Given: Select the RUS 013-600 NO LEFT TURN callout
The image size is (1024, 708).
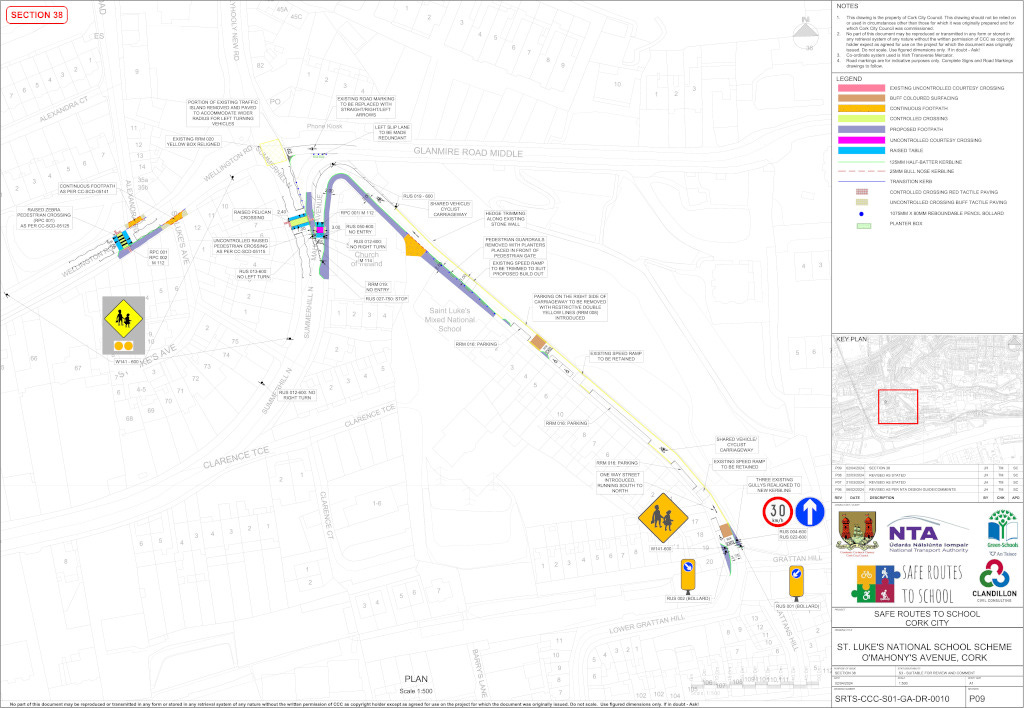Looking at the screenshot, I should tap(254, 274).
